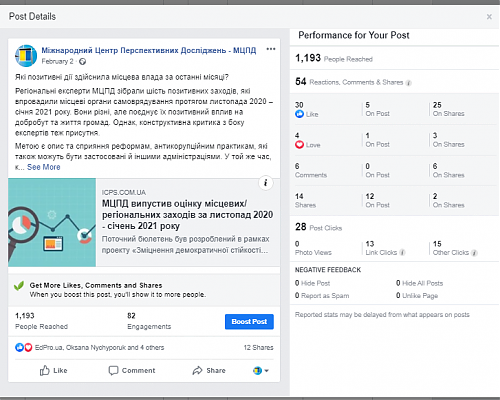Close the Post Details dialog
The height and width of the screenshot is (400, 500).
(489, 17)
